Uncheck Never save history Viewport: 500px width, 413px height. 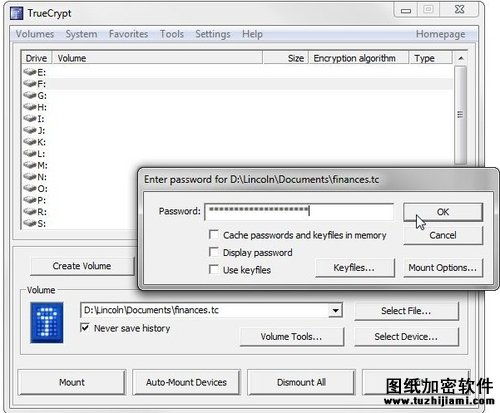[x=85, y=328]
